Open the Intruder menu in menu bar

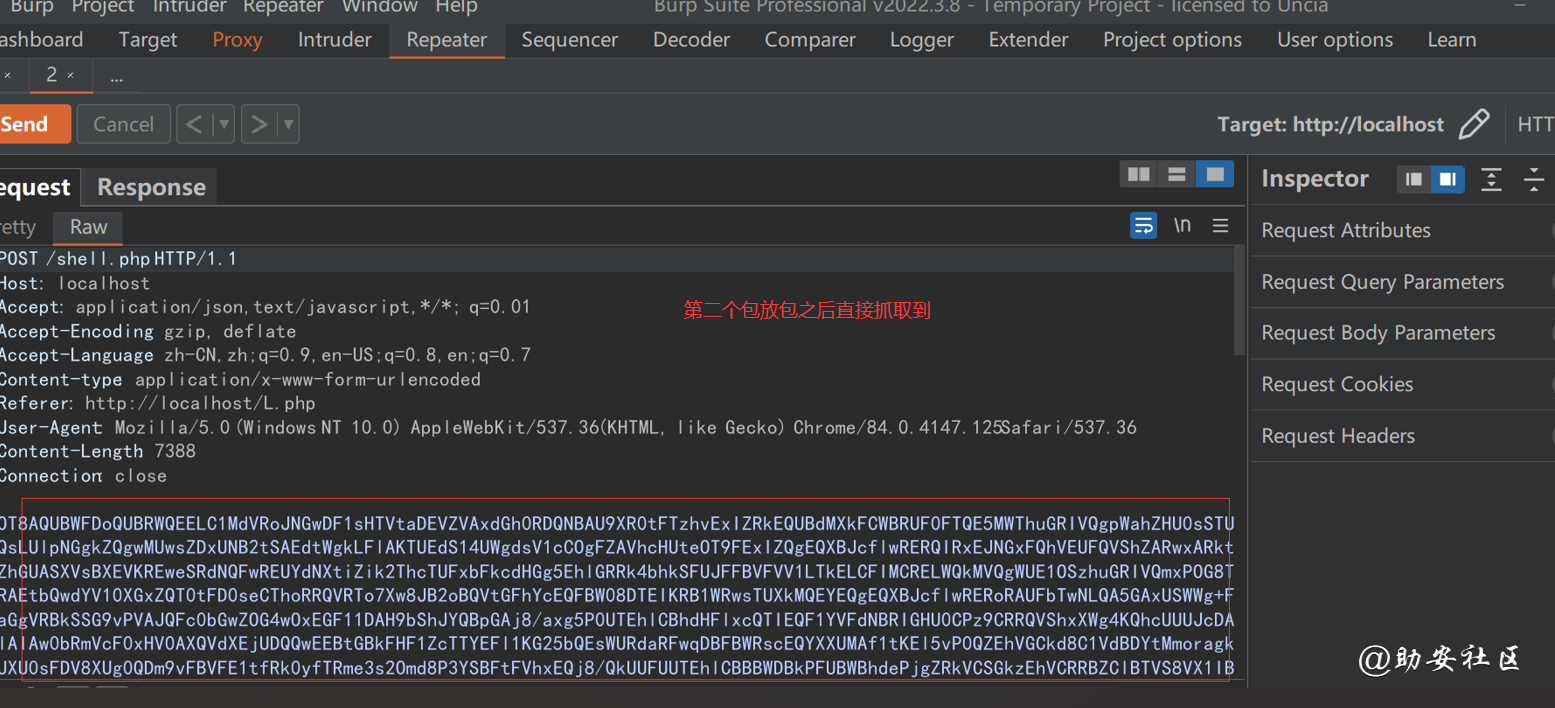[x=190, y=7]
